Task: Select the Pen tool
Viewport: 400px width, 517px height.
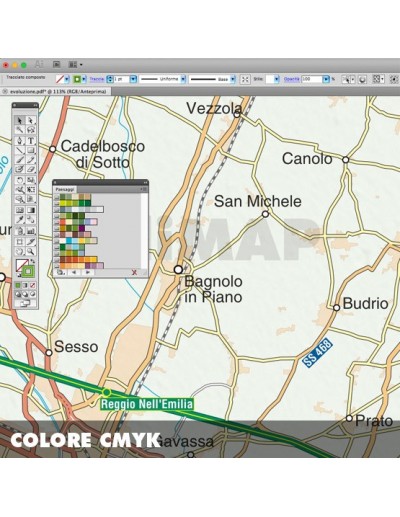Action: (x=20, y=140)
